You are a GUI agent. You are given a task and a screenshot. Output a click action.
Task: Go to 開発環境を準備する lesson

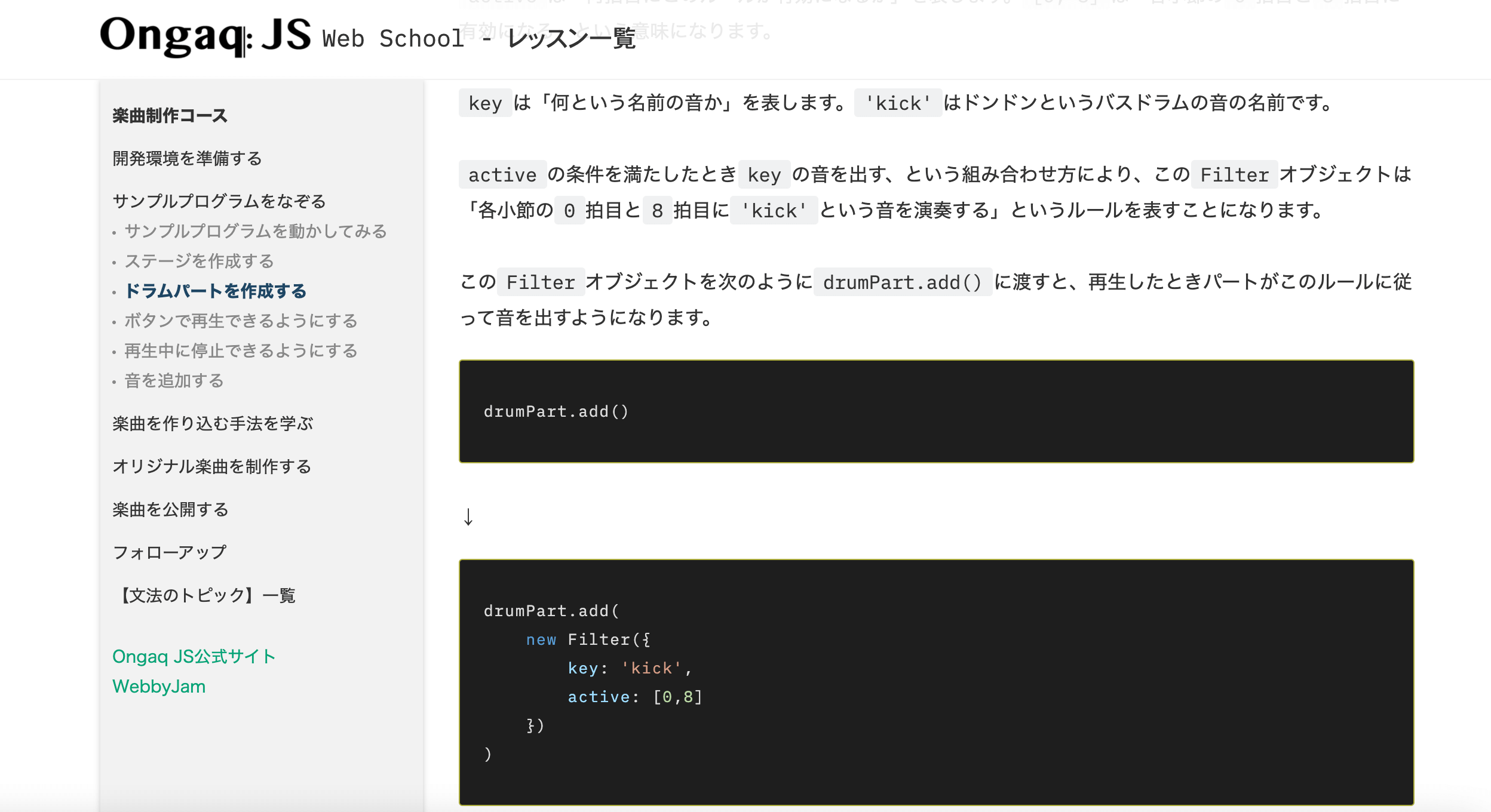187,158
